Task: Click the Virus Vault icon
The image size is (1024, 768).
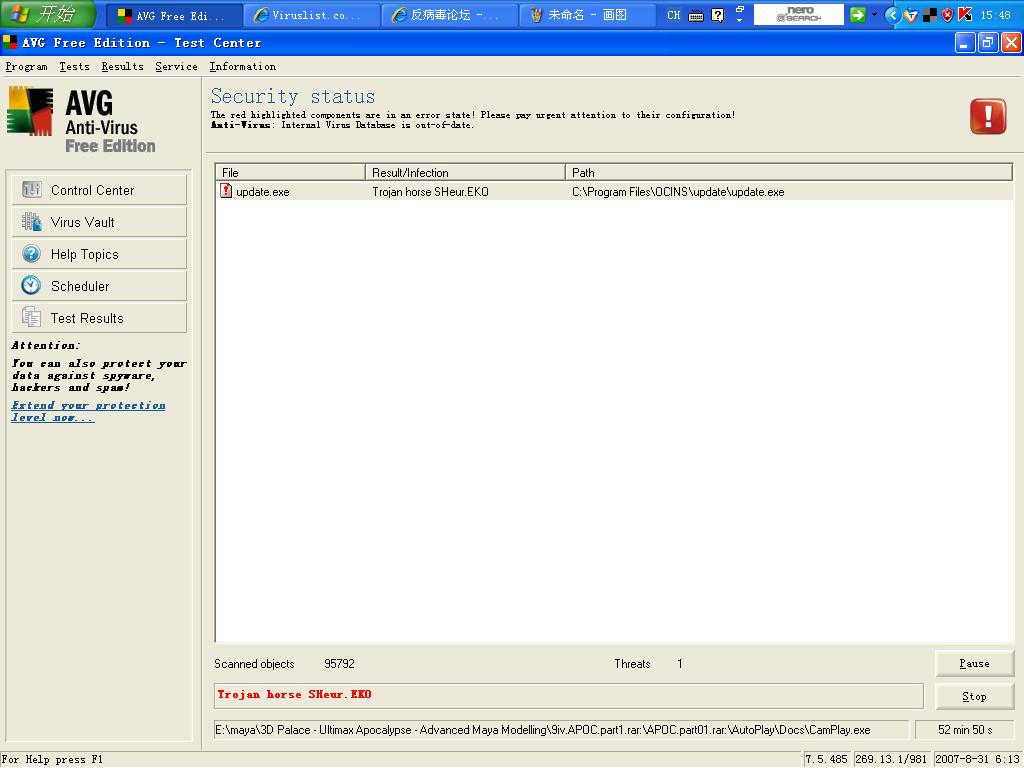Action: (31, 221)
